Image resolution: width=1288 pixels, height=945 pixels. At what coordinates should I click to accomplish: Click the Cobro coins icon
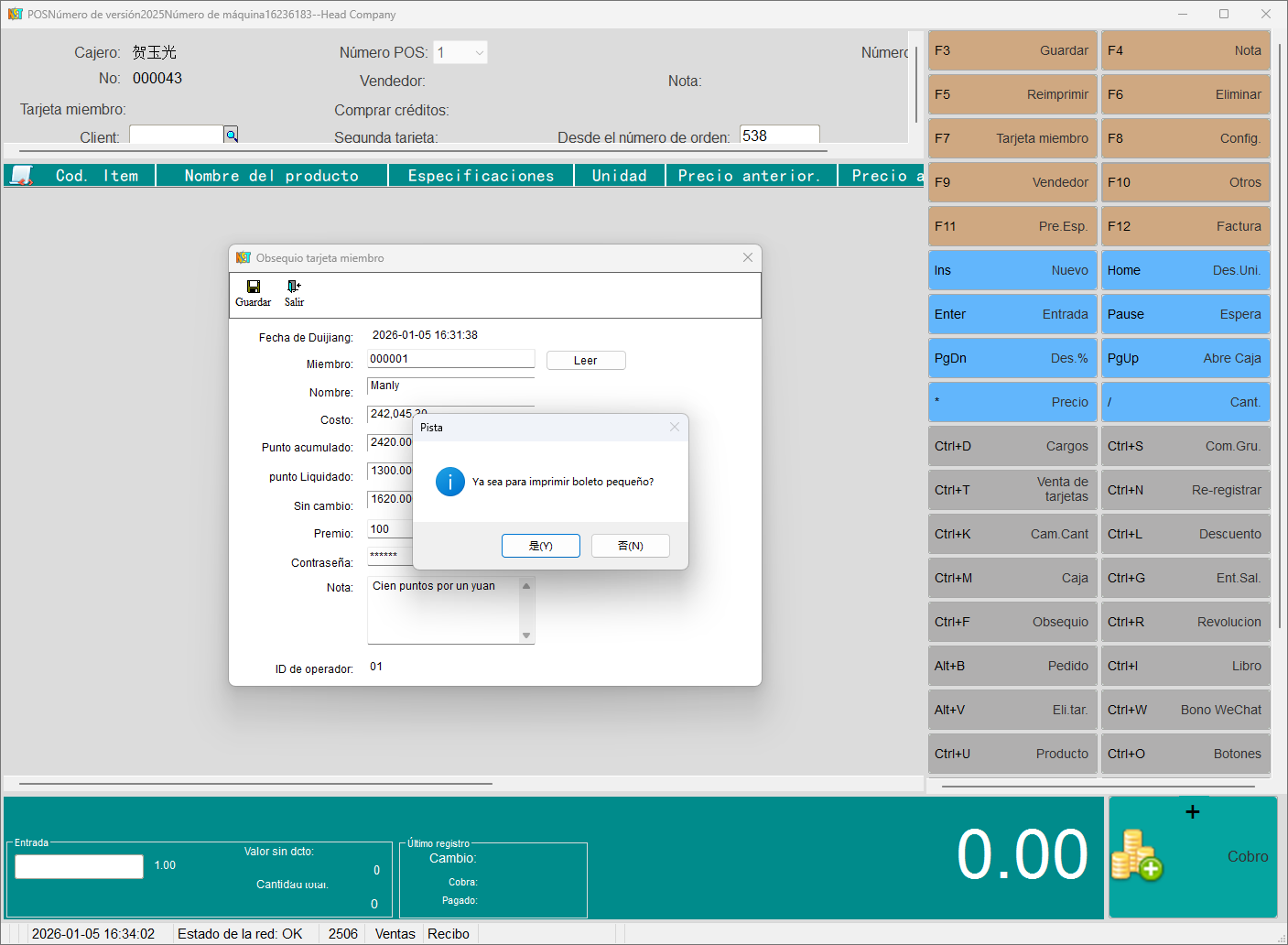click(1136, 855)
